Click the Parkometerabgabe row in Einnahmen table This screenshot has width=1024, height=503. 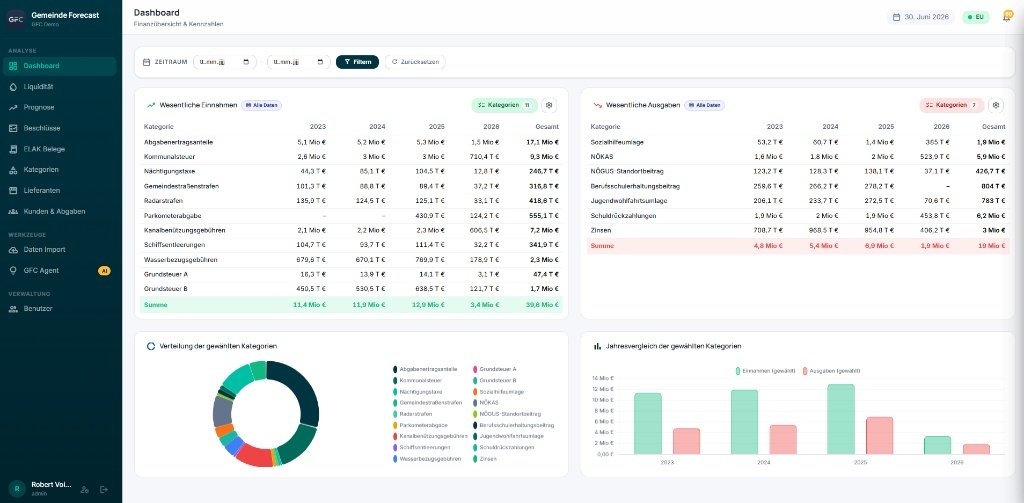(351, 216)
